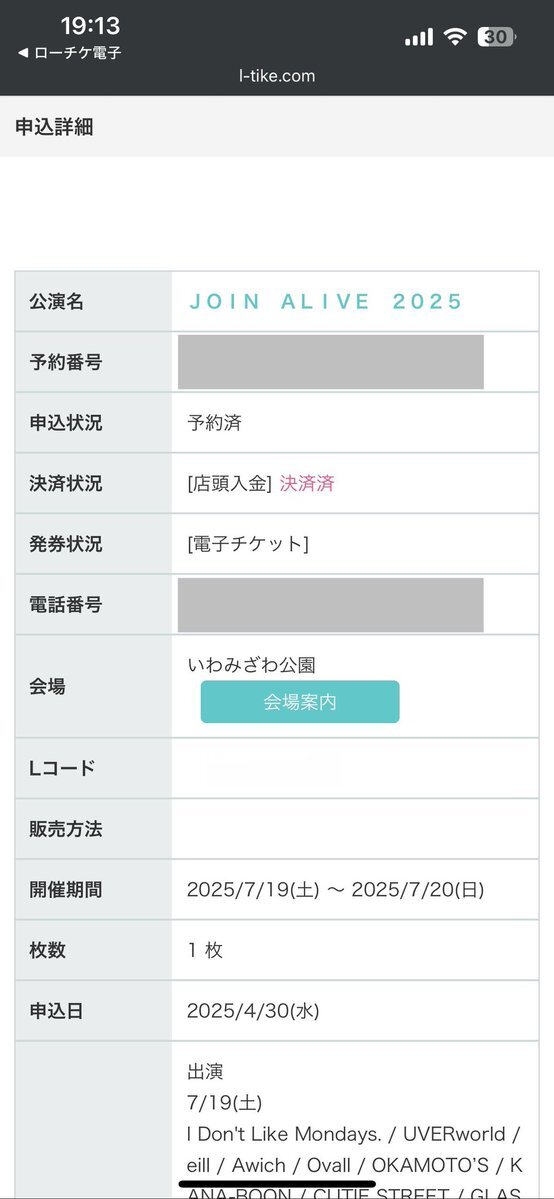Tap the 予約済 application status value
The width and height of the screenshot is (554, 1199).
click(x=214, y=423)
